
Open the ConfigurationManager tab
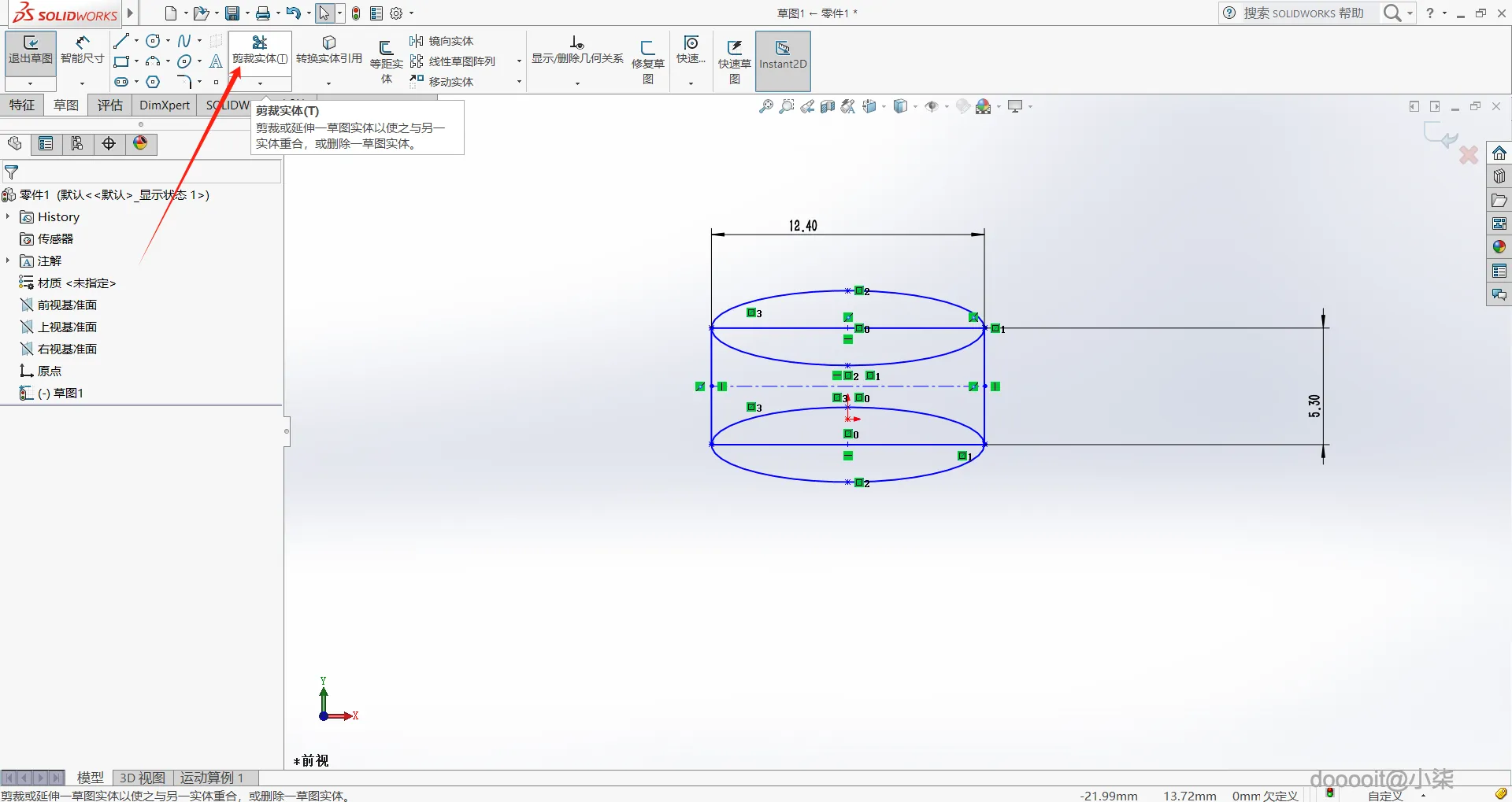pyautogui.click(x=77, y=143)
